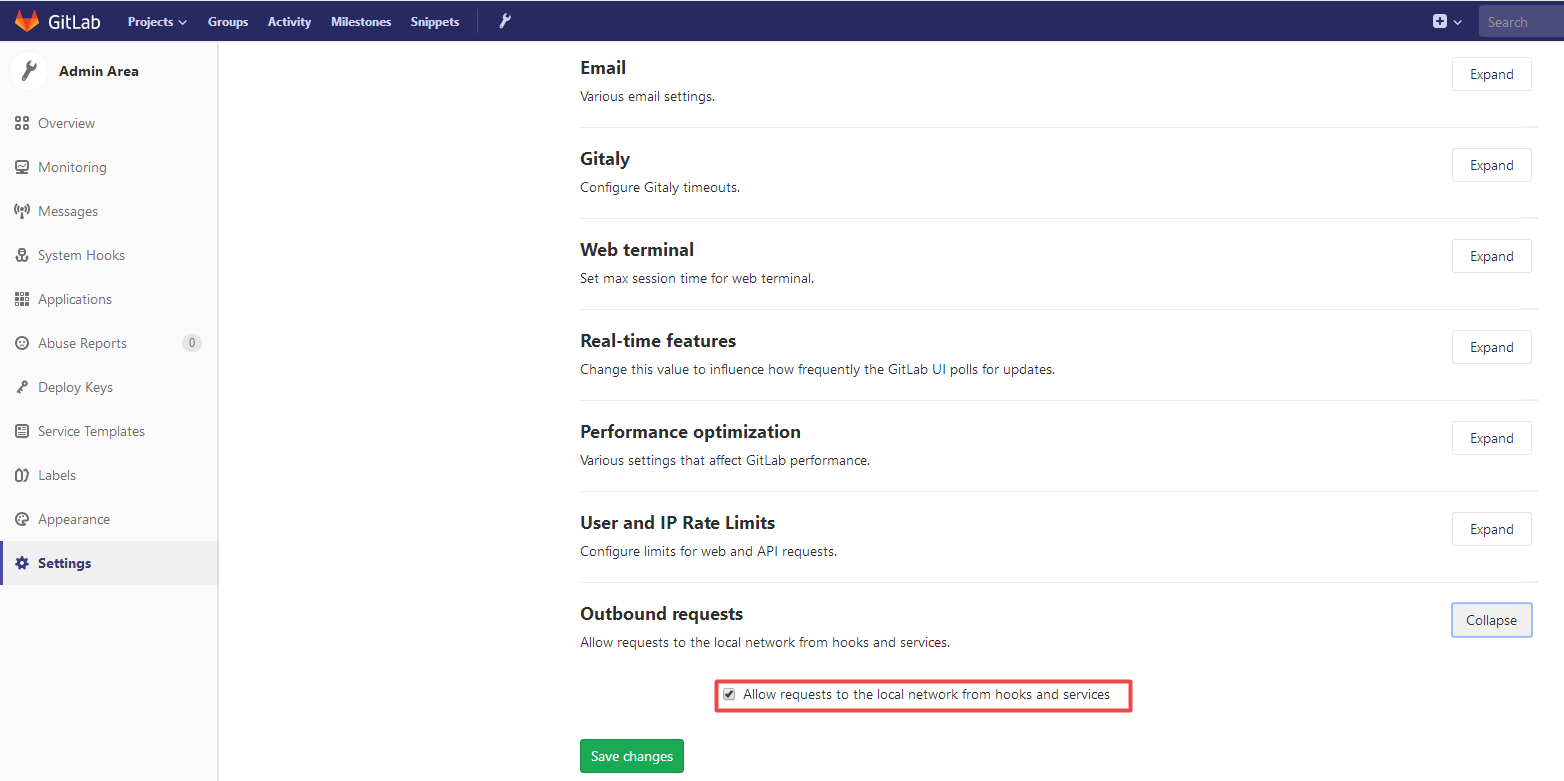Click the Service Templates icon
1564x781 pixels.
(x=22, y=431)
